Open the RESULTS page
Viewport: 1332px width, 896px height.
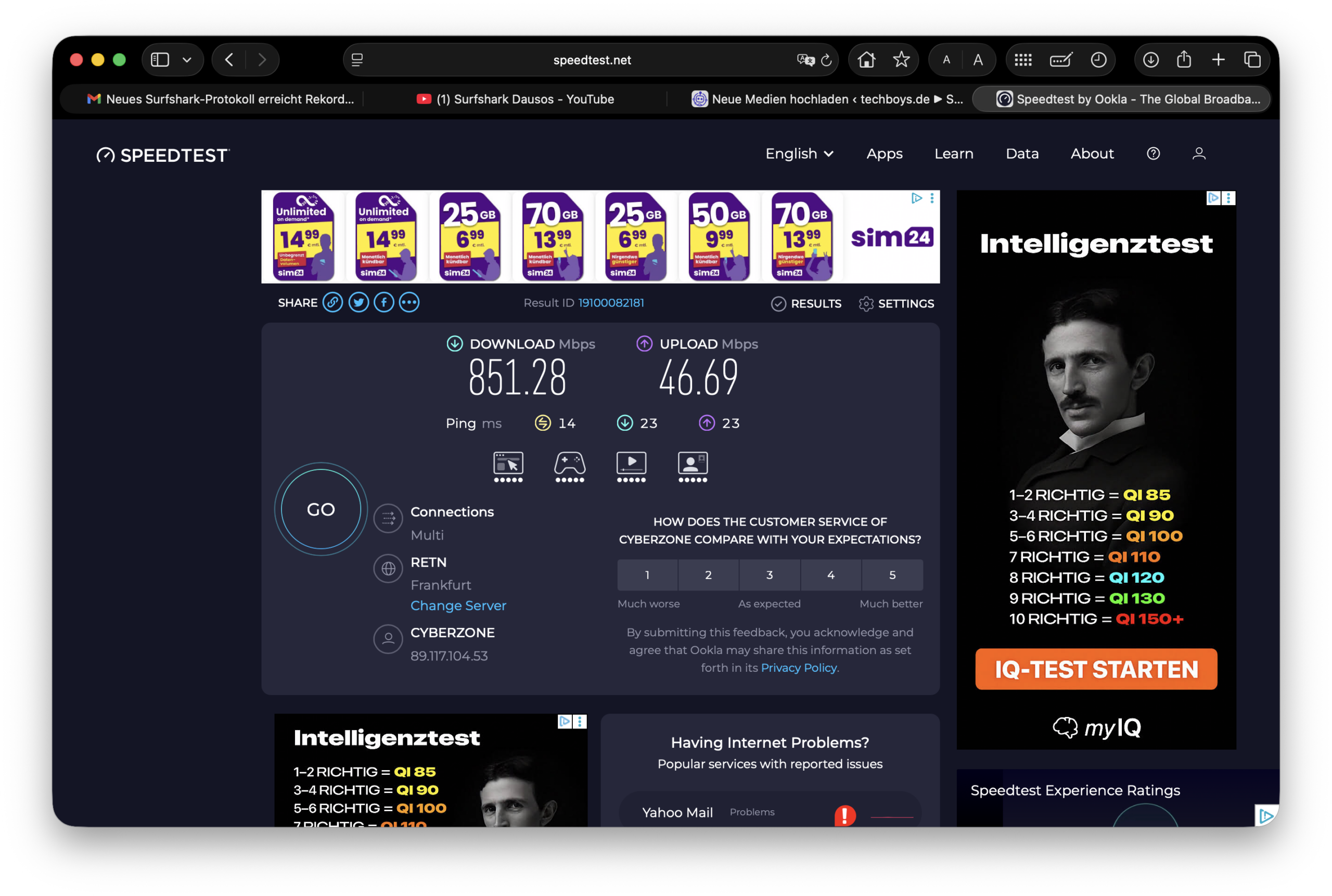(x=806, y=303)
